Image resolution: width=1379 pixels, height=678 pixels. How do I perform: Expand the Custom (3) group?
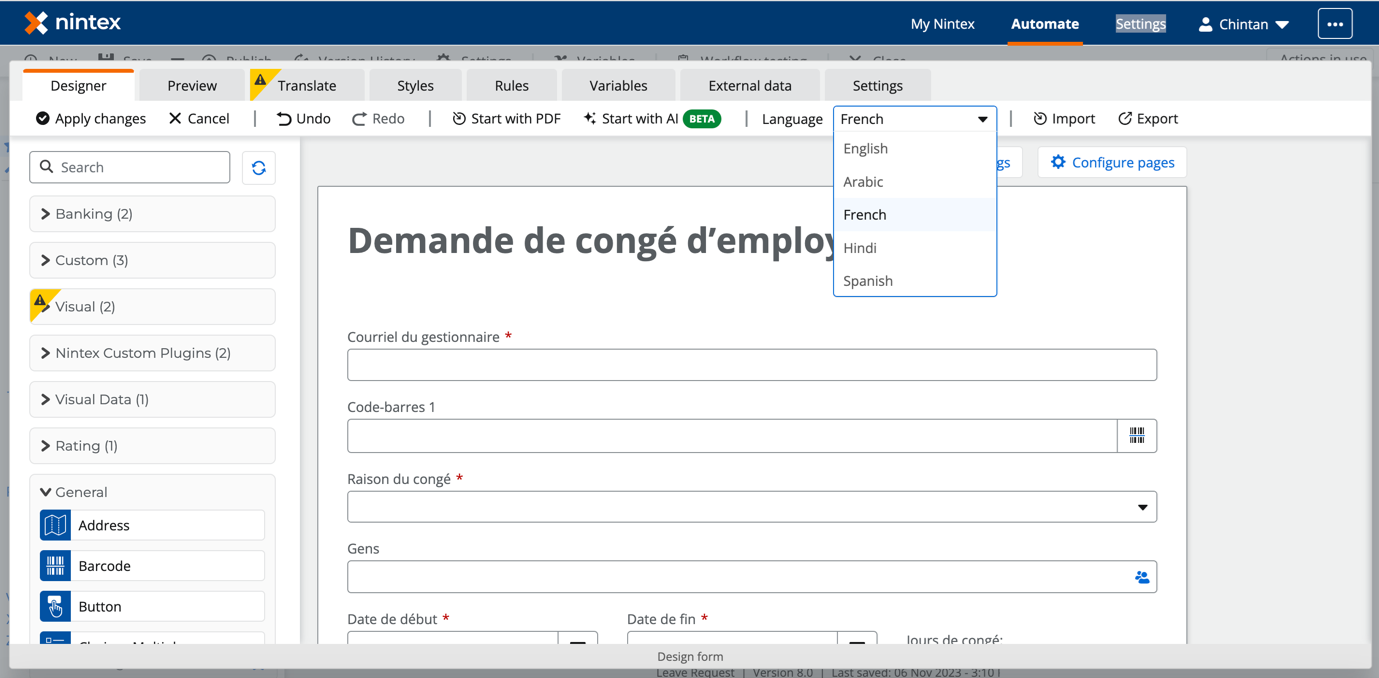[x=152, y=260]
